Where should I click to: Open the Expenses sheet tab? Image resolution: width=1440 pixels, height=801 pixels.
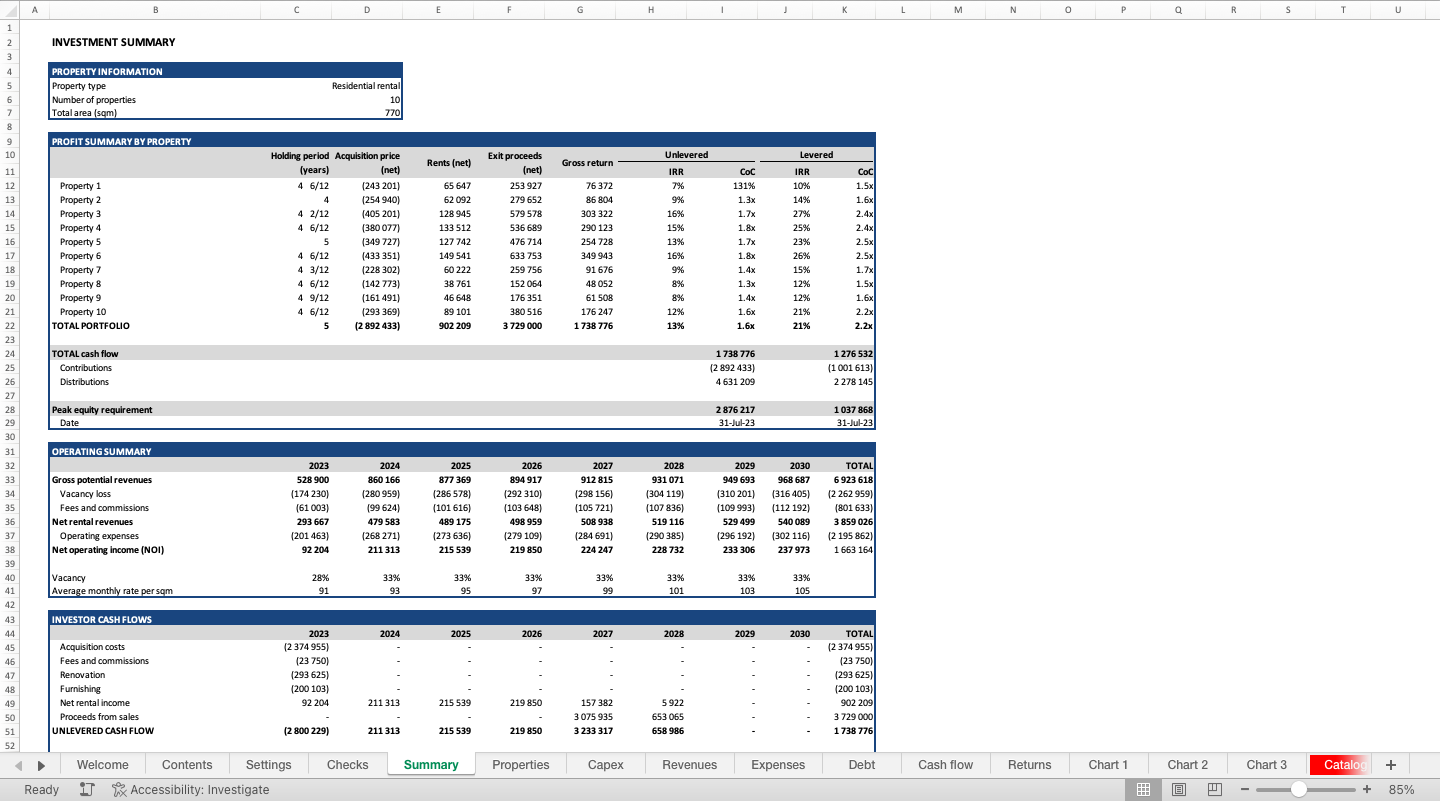(778, 765)
